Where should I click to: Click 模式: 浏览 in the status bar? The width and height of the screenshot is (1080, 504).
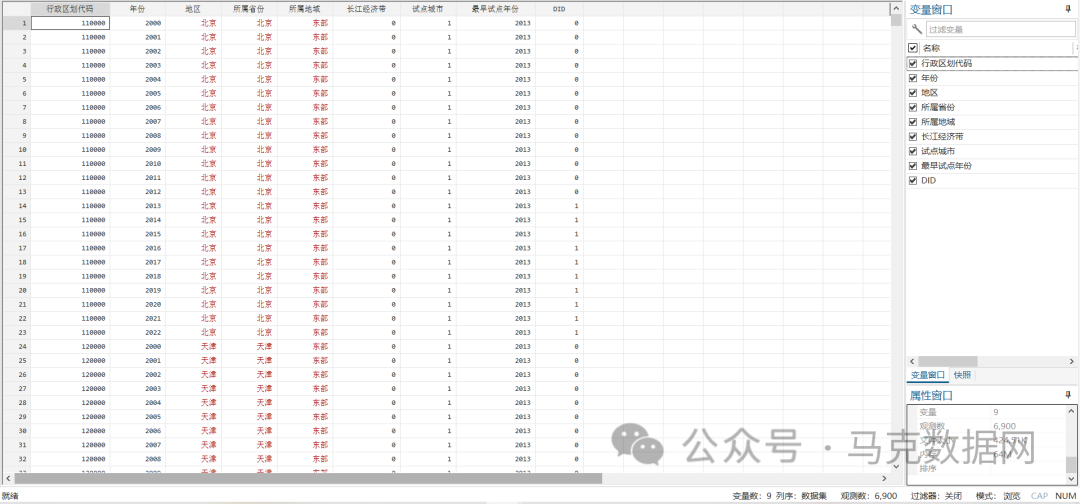point(998,496)
